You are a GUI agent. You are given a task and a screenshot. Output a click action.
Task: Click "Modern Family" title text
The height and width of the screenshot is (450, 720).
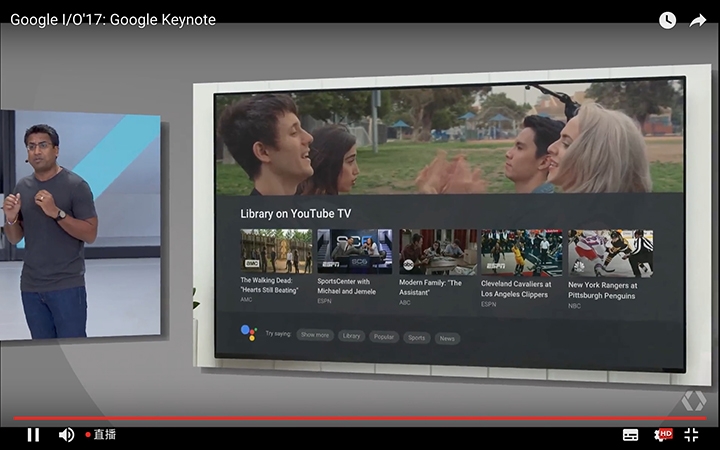(430, 287)
